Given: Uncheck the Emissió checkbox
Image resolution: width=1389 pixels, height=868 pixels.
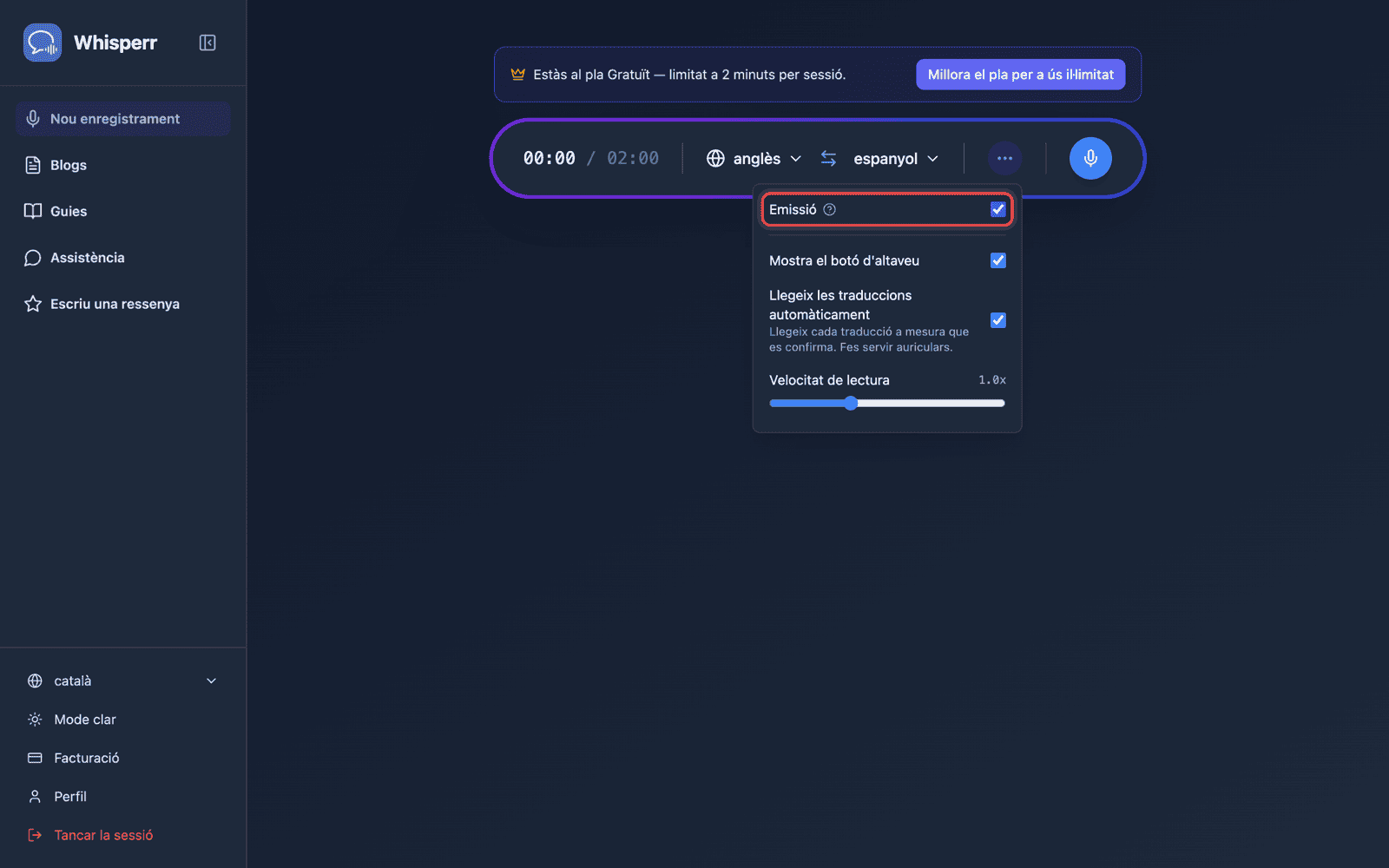Looking at the screenshot, I should coord(998,209).
